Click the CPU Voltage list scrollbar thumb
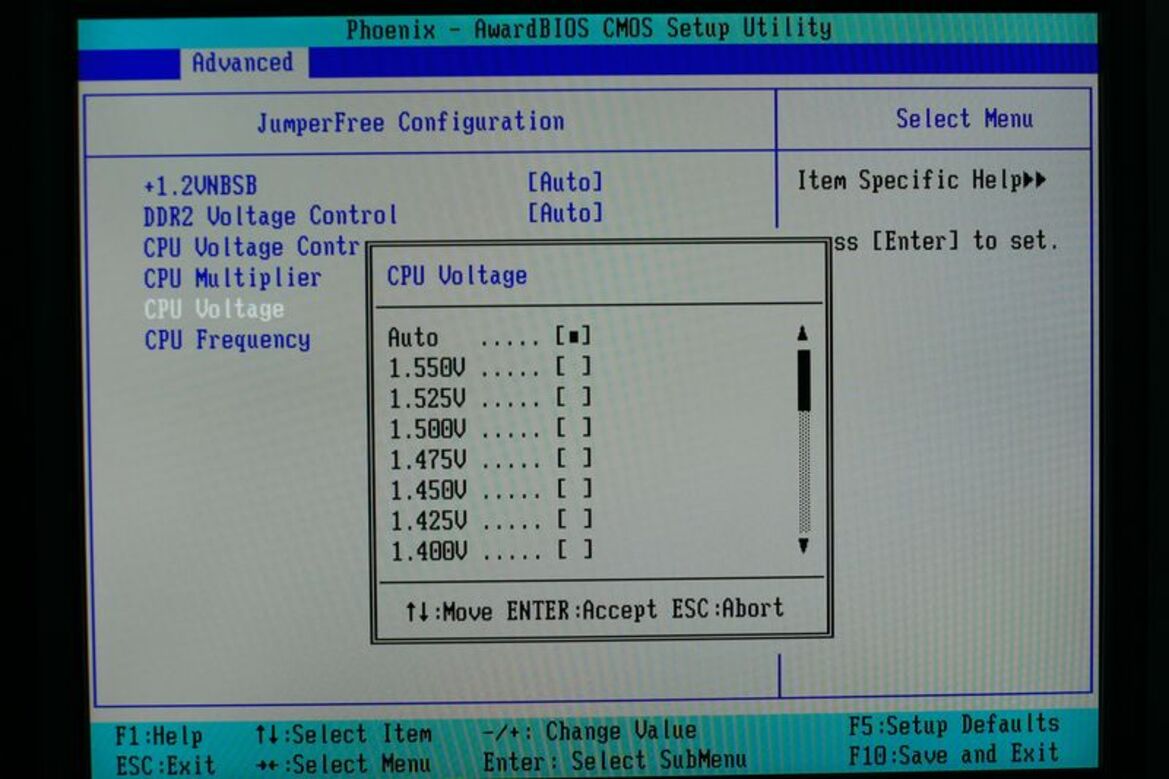This screenshot has height=779, width=1169. [804, 380]
